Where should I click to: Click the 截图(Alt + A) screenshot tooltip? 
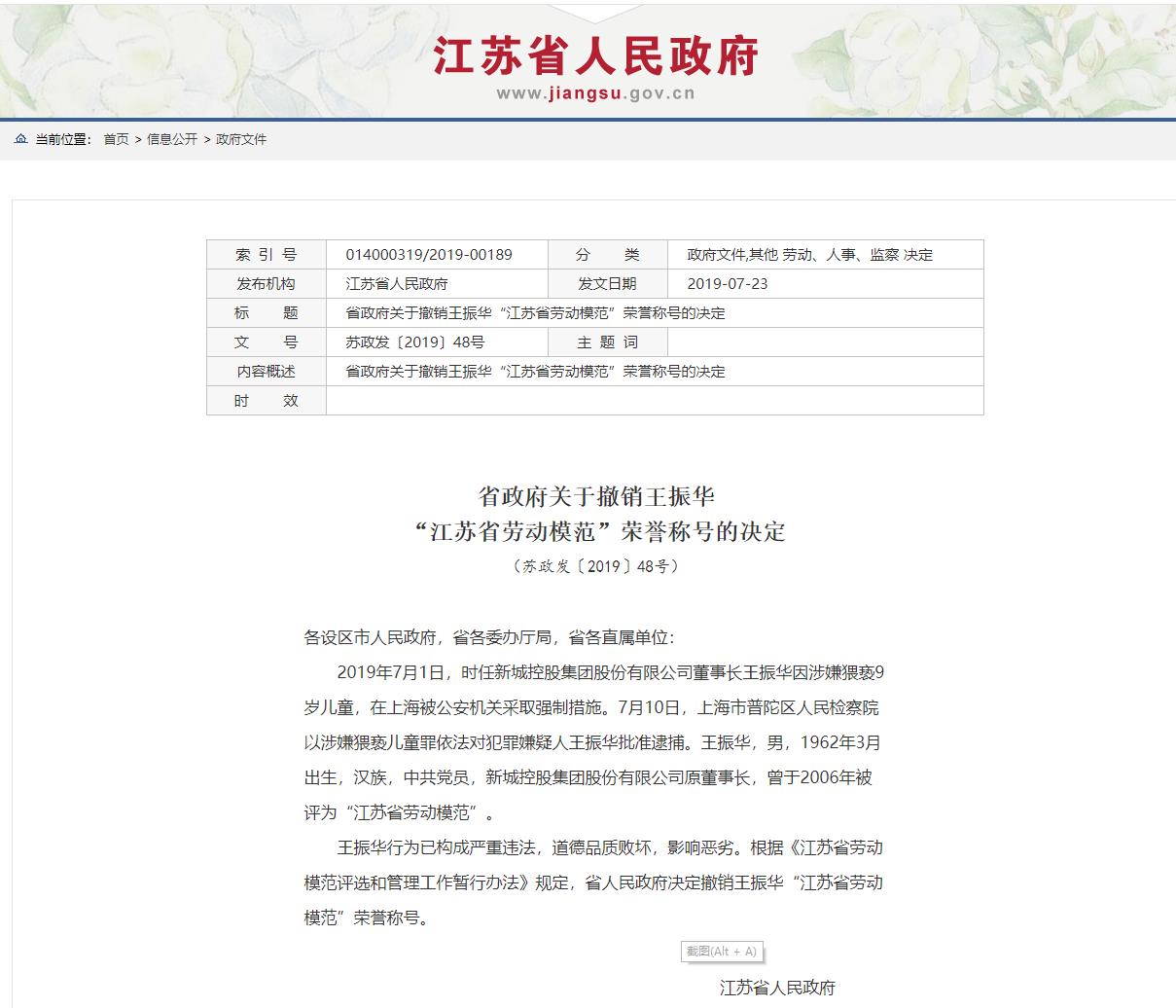(721, 951)
